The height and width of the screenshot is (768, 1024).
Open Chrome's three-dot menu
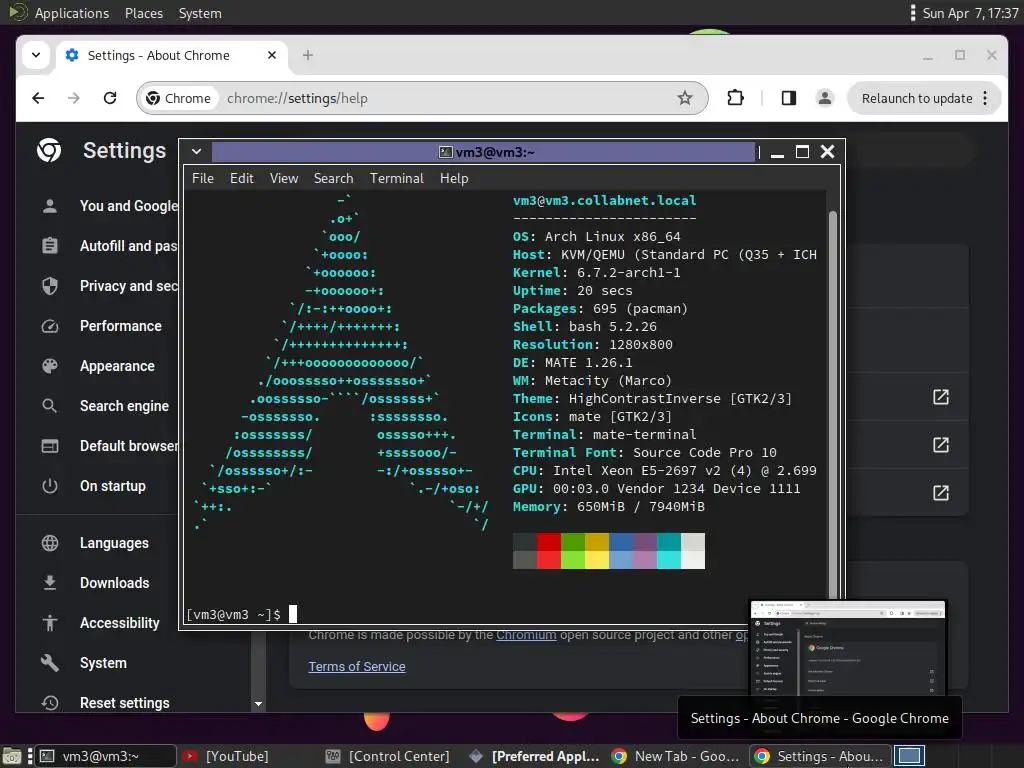click(x=985, y=98)
